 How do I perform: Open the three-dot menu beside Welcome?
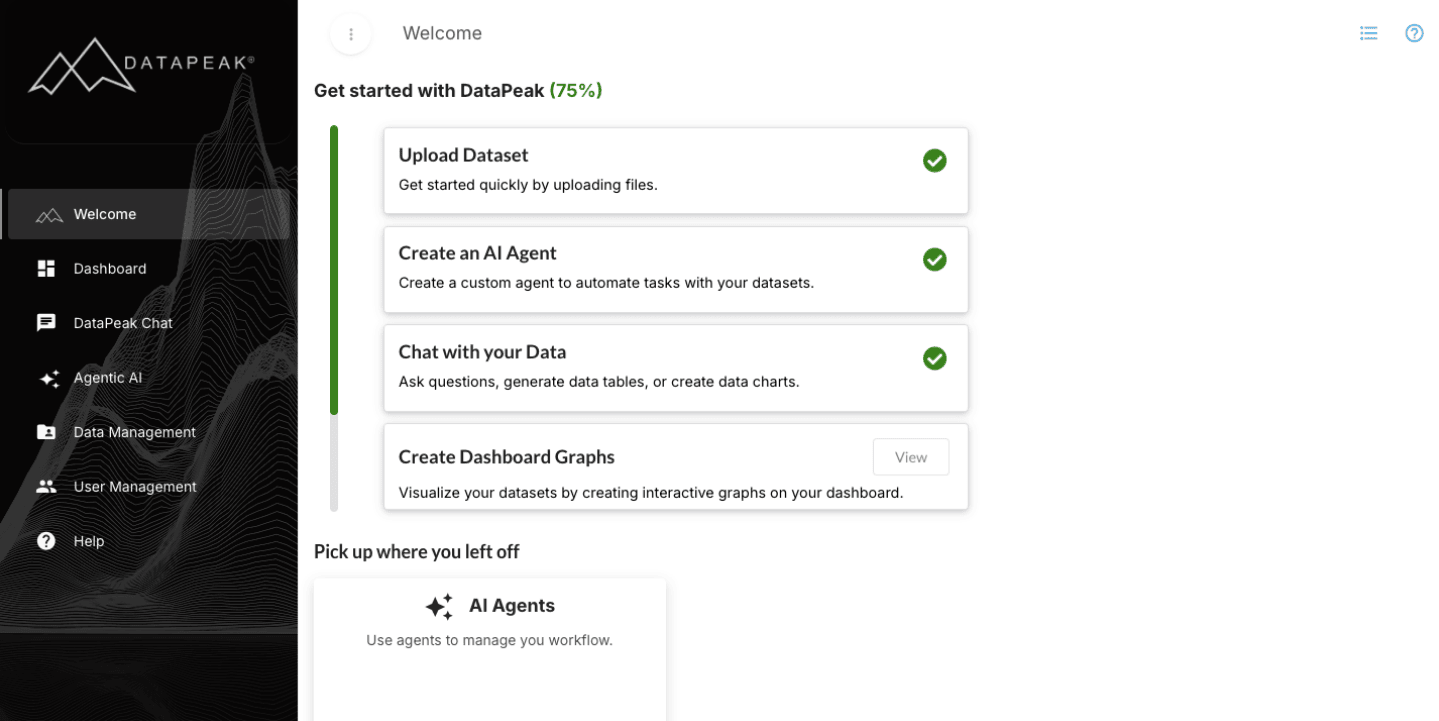click(x=350, y=33)
